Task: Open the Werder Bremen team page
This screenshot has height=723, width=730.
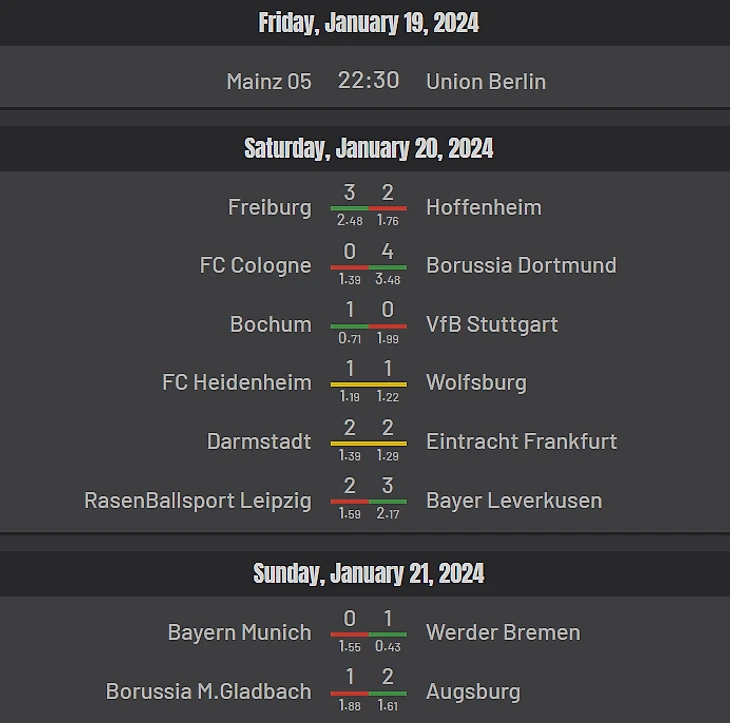Action: tap(503, 632)
